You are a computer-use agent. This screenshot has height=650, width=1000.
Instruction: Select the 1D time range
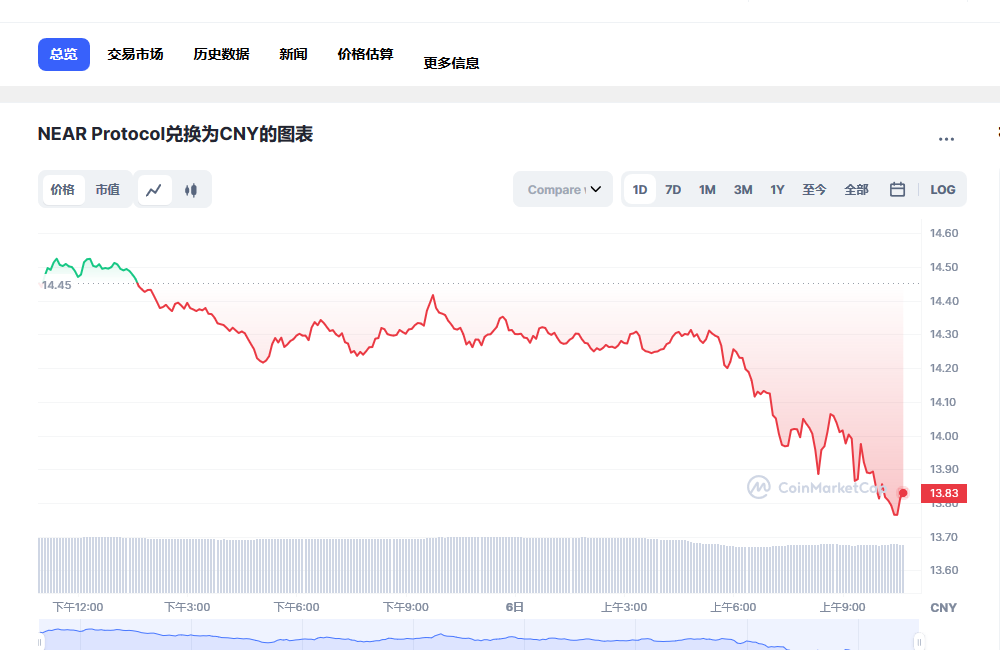pyautogui.click(x=639, y=189)
